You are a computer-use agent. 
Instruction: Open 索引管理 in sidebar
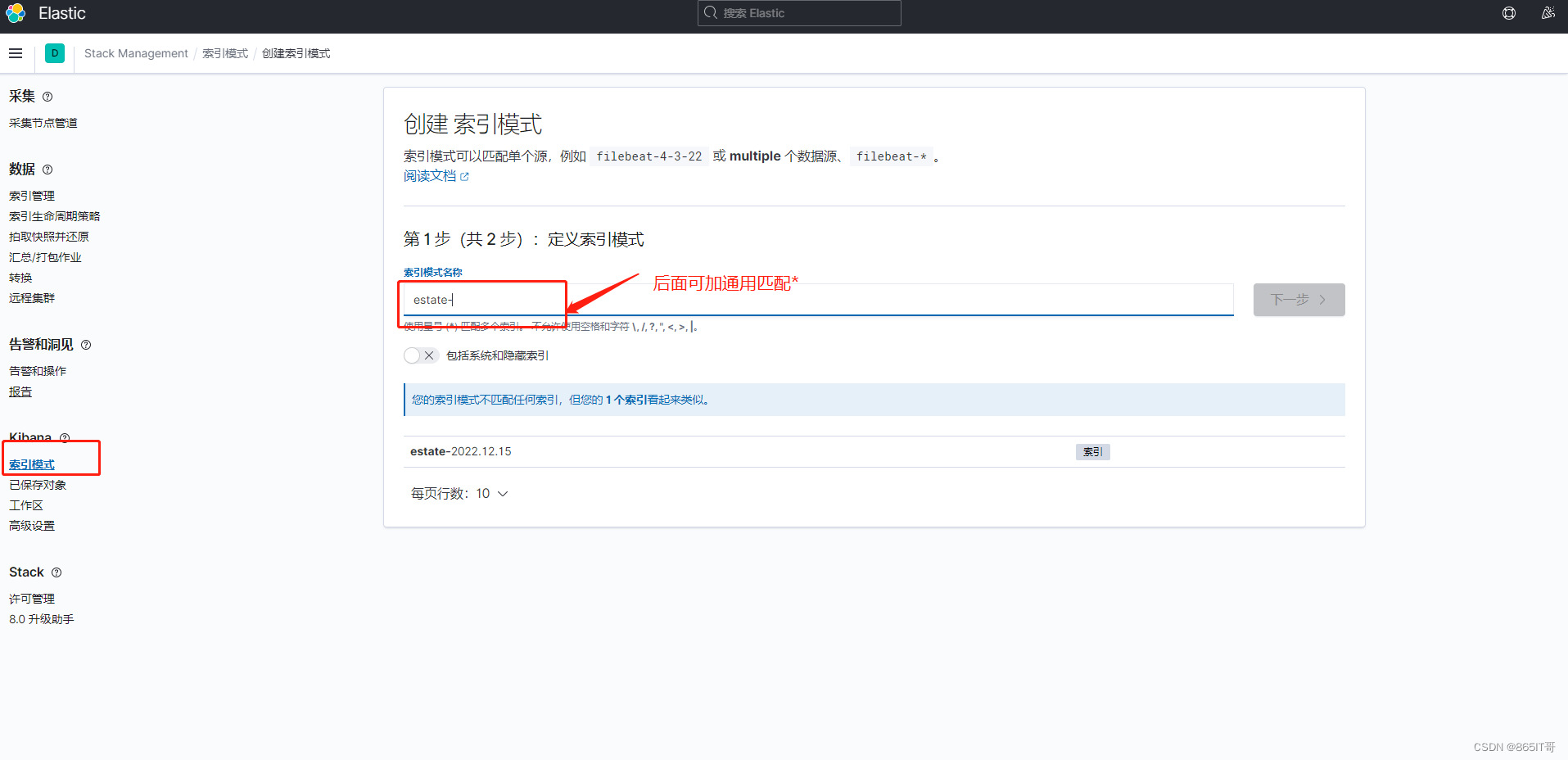32,196
